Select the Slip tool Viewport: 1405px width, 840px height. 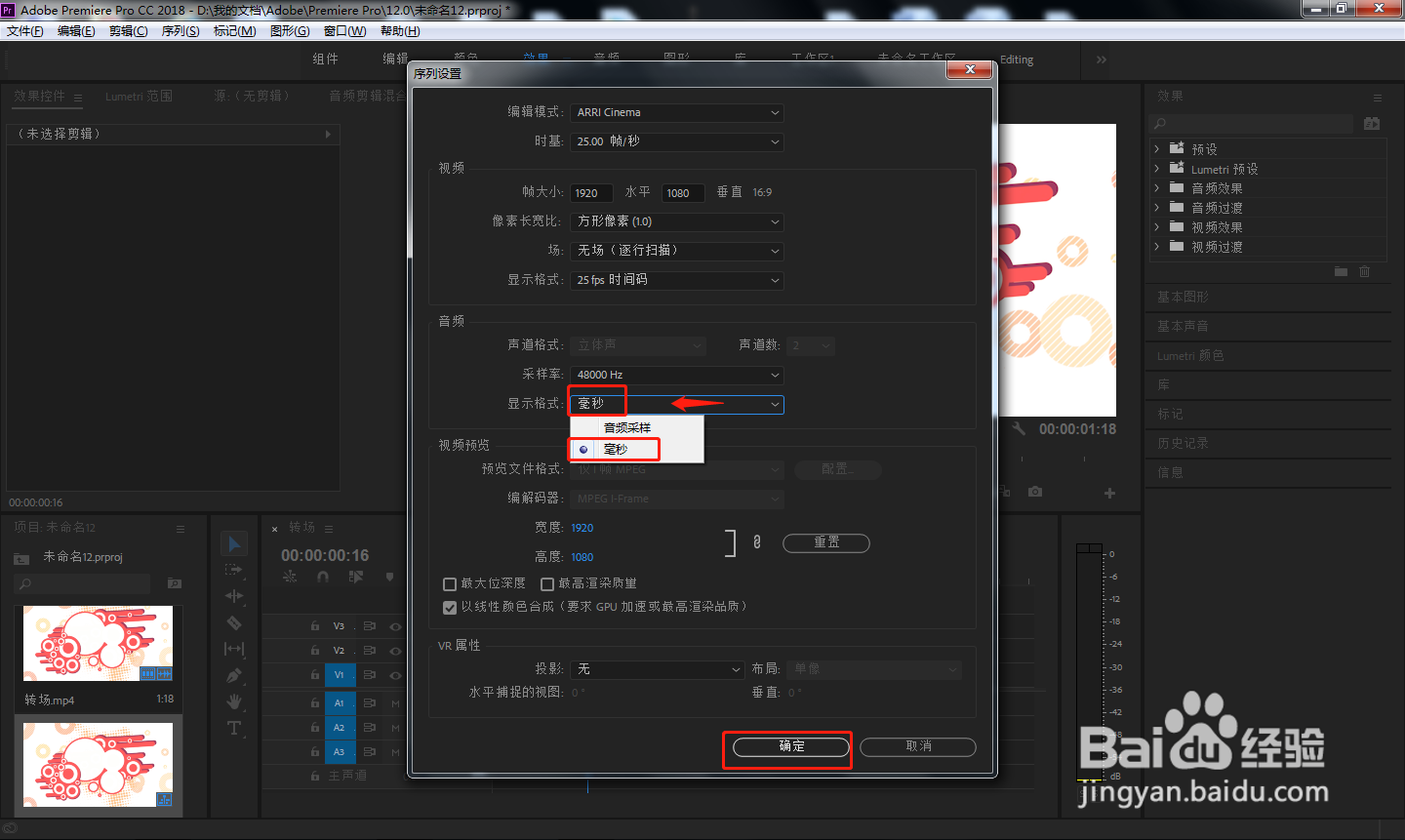[x=234, y=649]
